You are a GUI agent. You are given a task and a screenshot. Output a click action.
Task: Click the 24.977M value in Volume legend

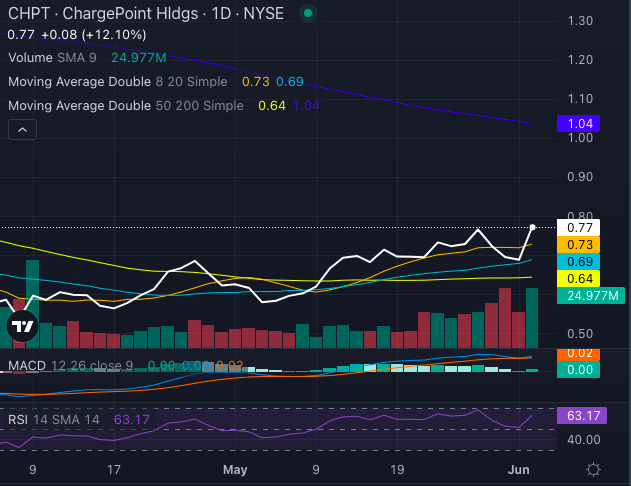[139, 58]
